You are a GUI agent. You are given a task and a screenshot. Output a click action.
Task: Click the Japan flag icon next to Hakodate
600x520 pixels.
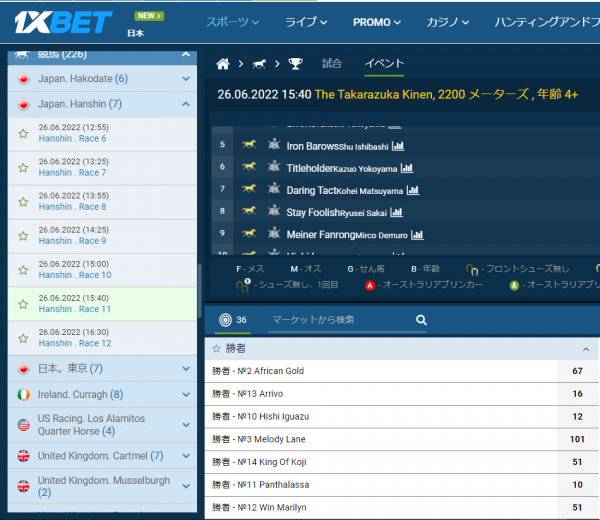tap(24, 79)
